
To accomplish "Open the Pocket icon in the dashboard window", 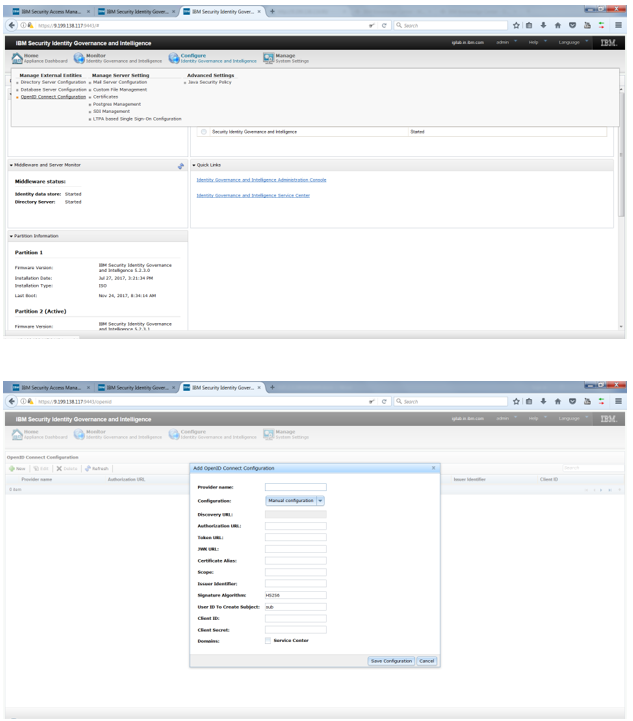I will point(572,25).
